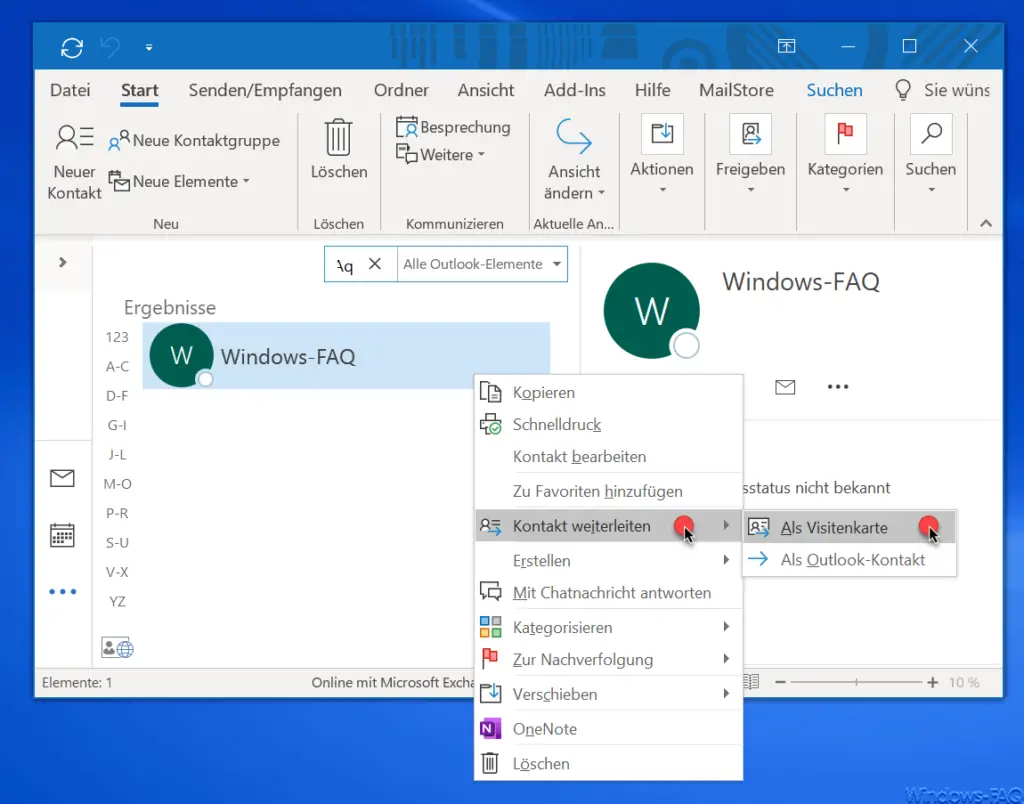Image resolution: width=1024 pixels, height=804 pixels.
Task: Expand the folder pane with the arrow
Action: pyautogui.click(x=63, y=263)
